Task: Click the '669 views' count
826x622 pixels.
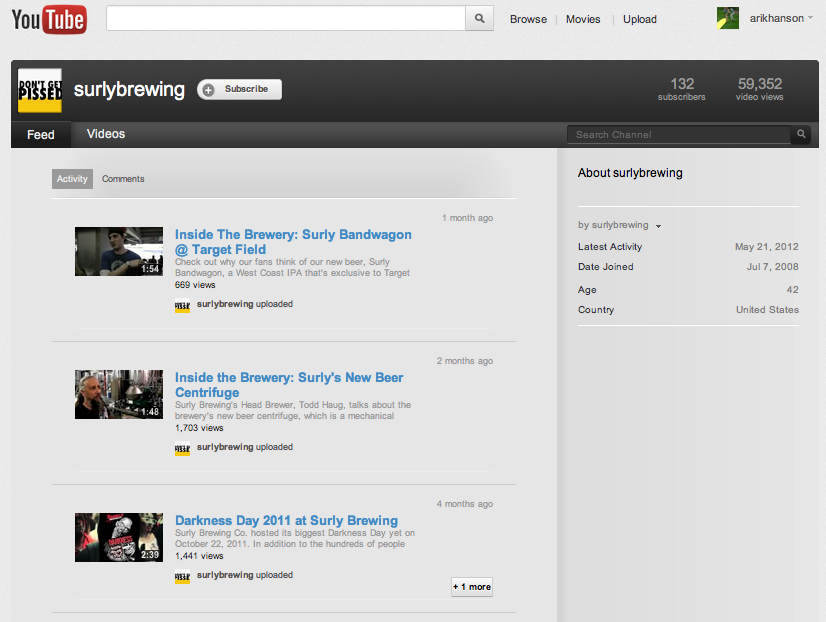Action: [x=195, y=285]
